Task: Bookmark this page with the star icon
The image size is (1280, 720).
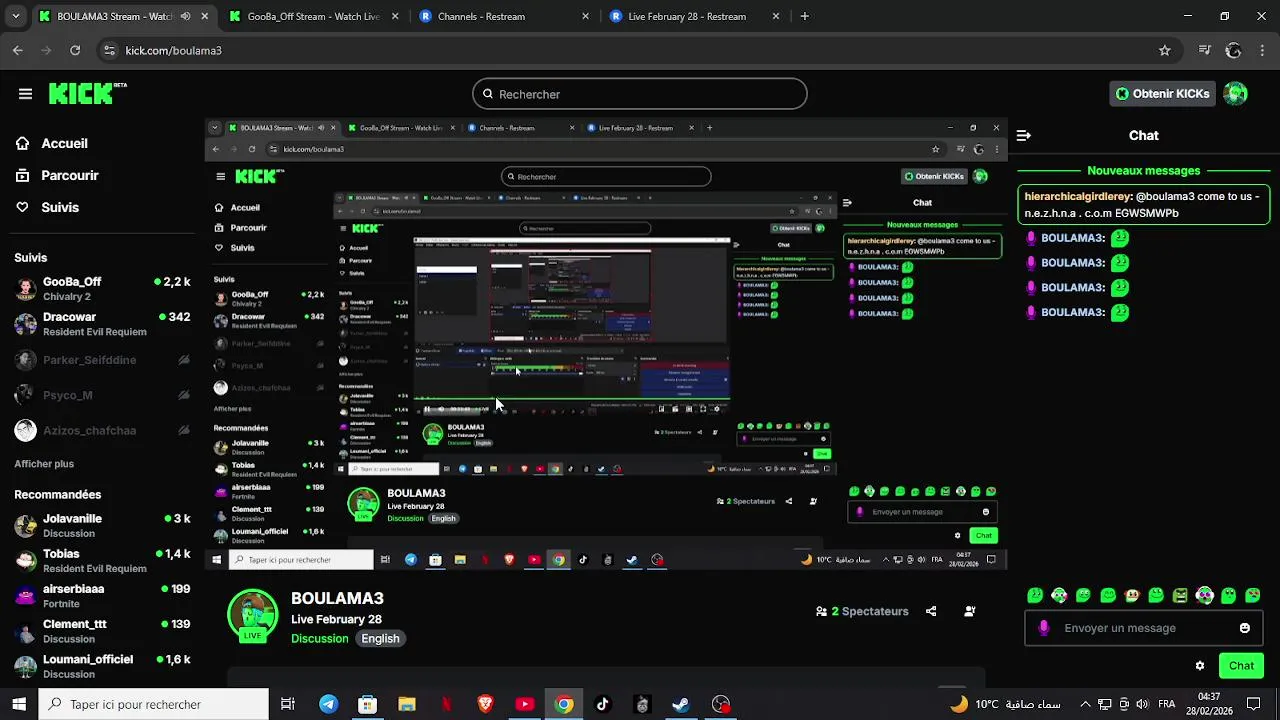Action: (x=1164, y=50)
